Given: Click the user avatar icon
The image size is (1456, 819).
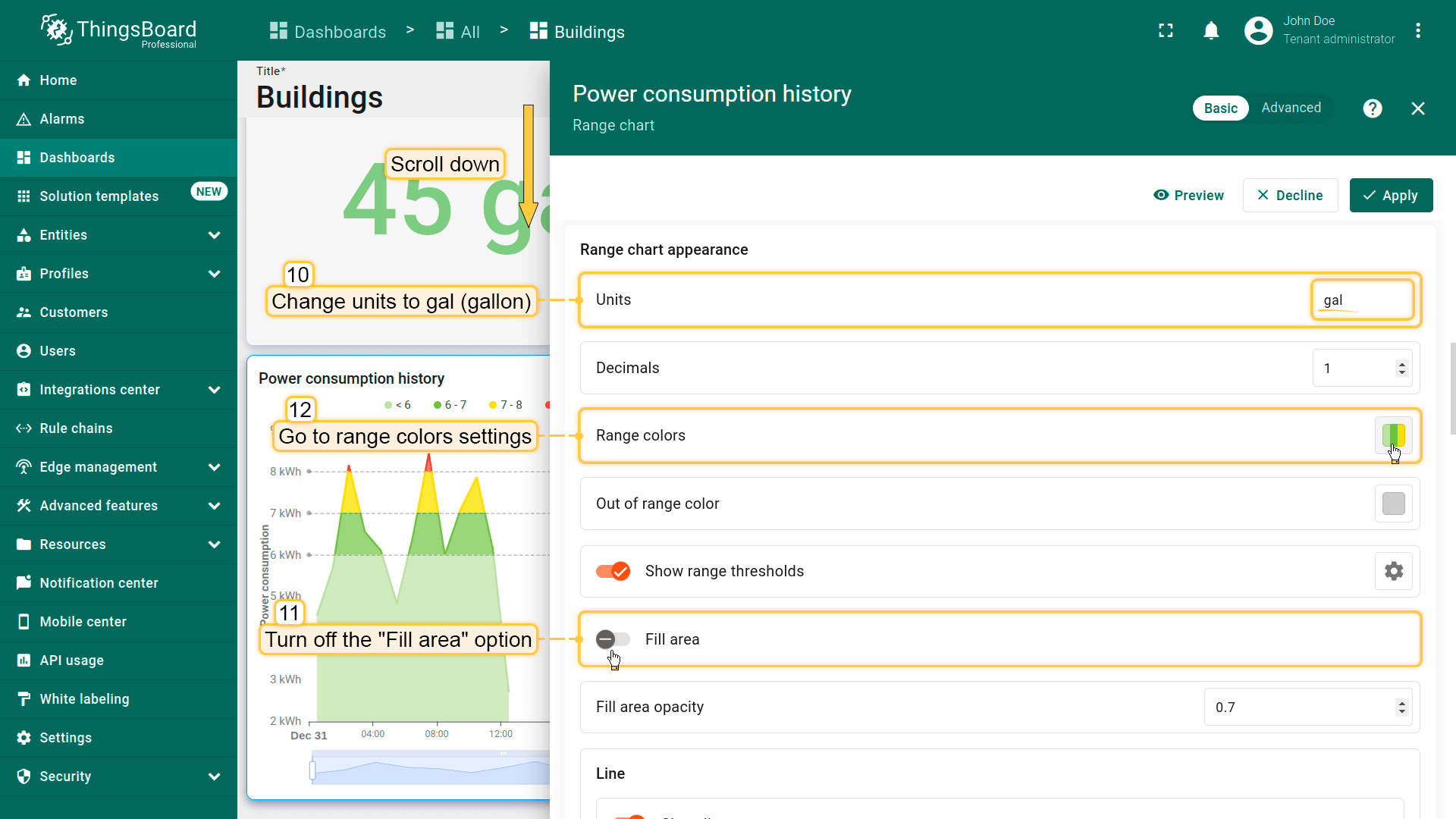Looking at the screenshot, I should [1258, 31].
